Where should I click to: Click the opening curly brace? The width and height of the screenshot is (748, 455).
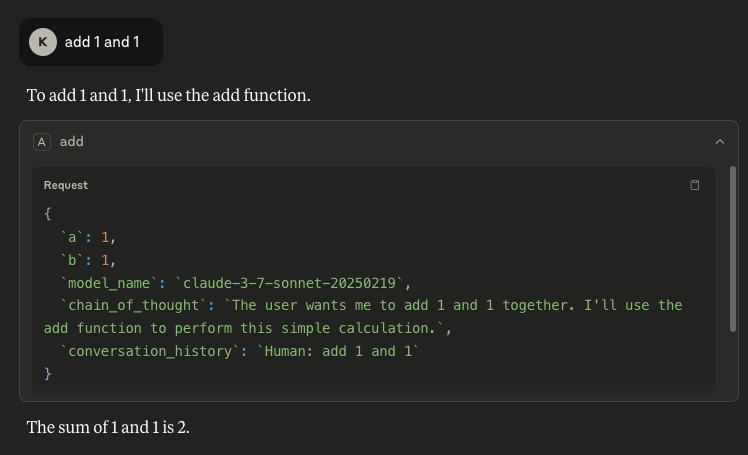[x=47, y=214]
